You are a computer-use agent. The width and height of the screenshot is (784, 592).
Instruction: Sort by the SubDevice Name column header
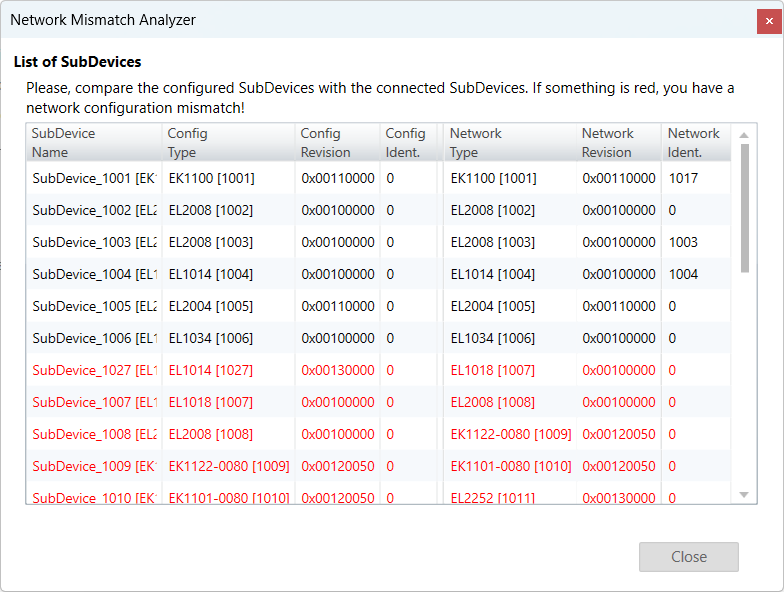93,143
